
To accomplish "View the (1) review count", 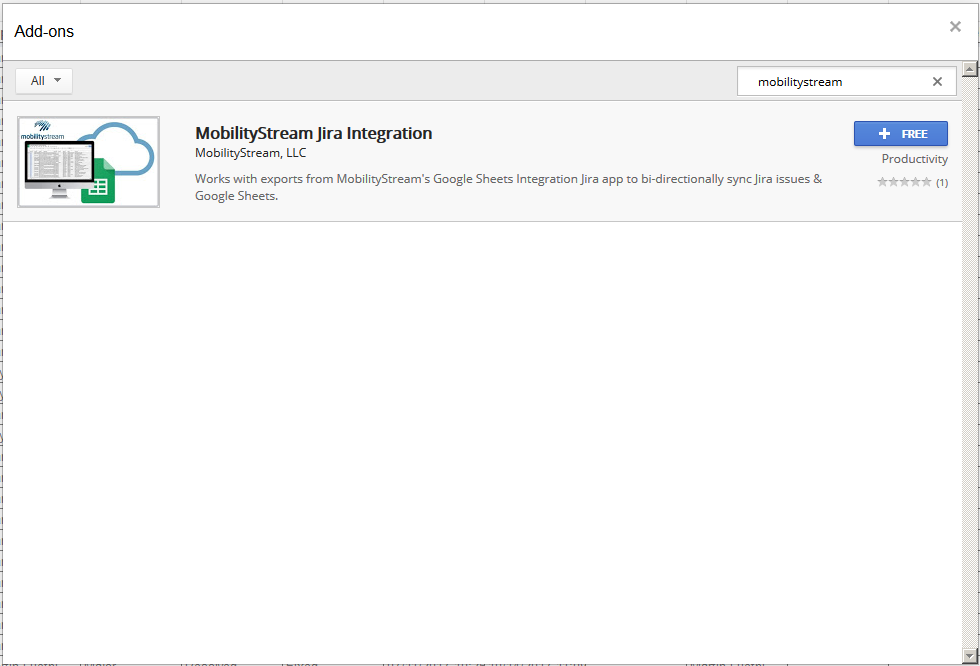I will tap(942, 182).
